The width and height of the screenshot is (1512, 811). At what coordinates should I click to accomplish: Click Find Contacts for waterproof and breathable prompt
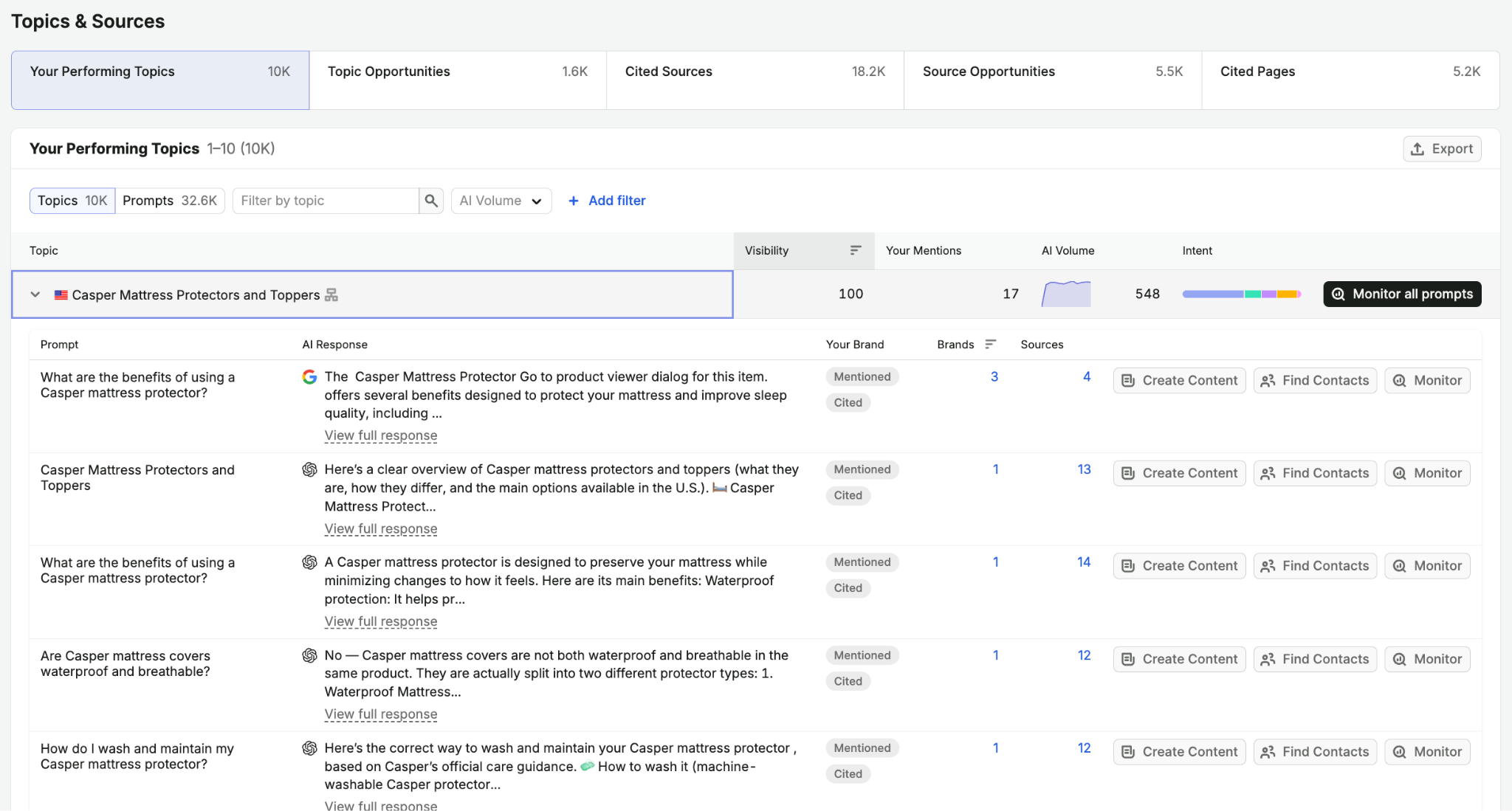[1315, 659]
